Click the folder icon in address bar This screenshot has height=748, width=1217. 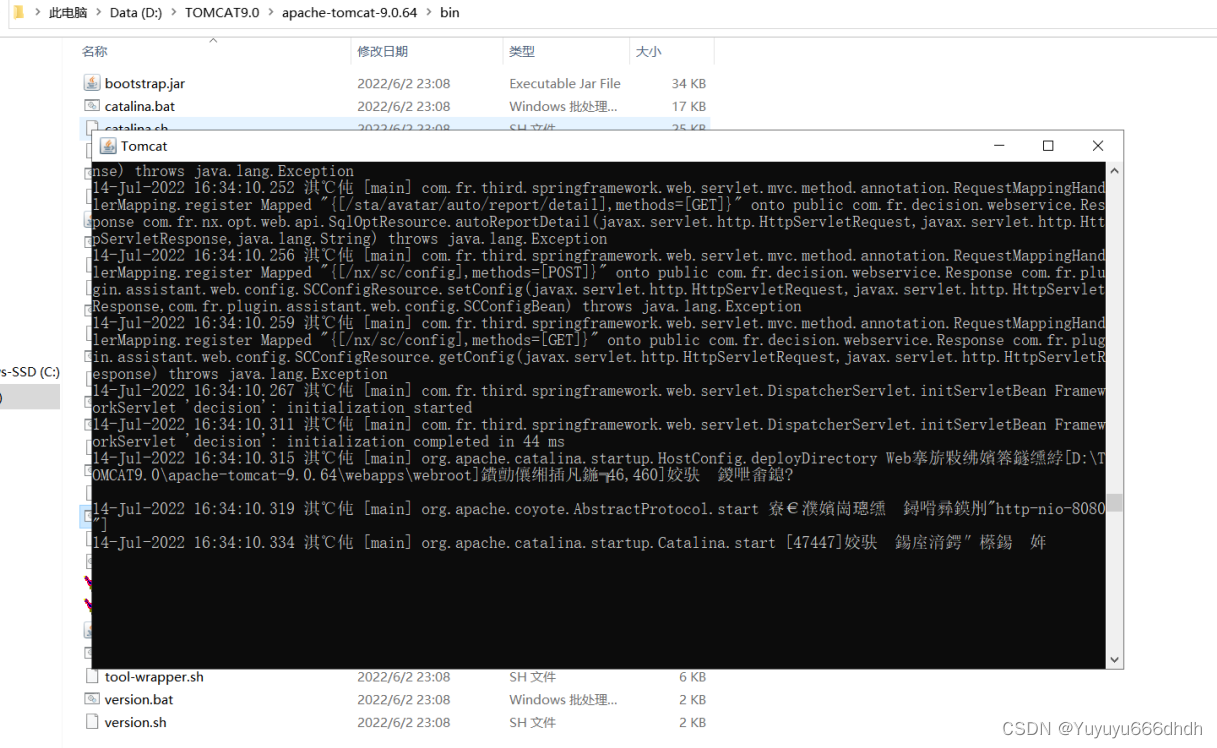tap(18, 12)
